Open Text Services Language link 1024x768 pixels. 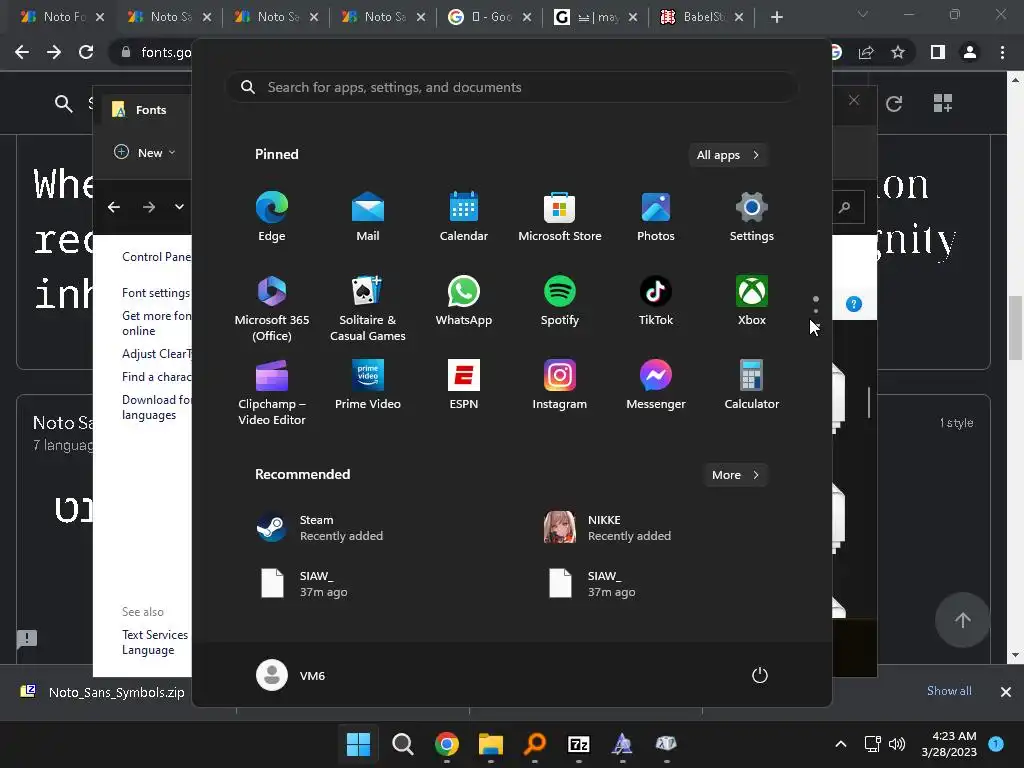coord(155,642)
